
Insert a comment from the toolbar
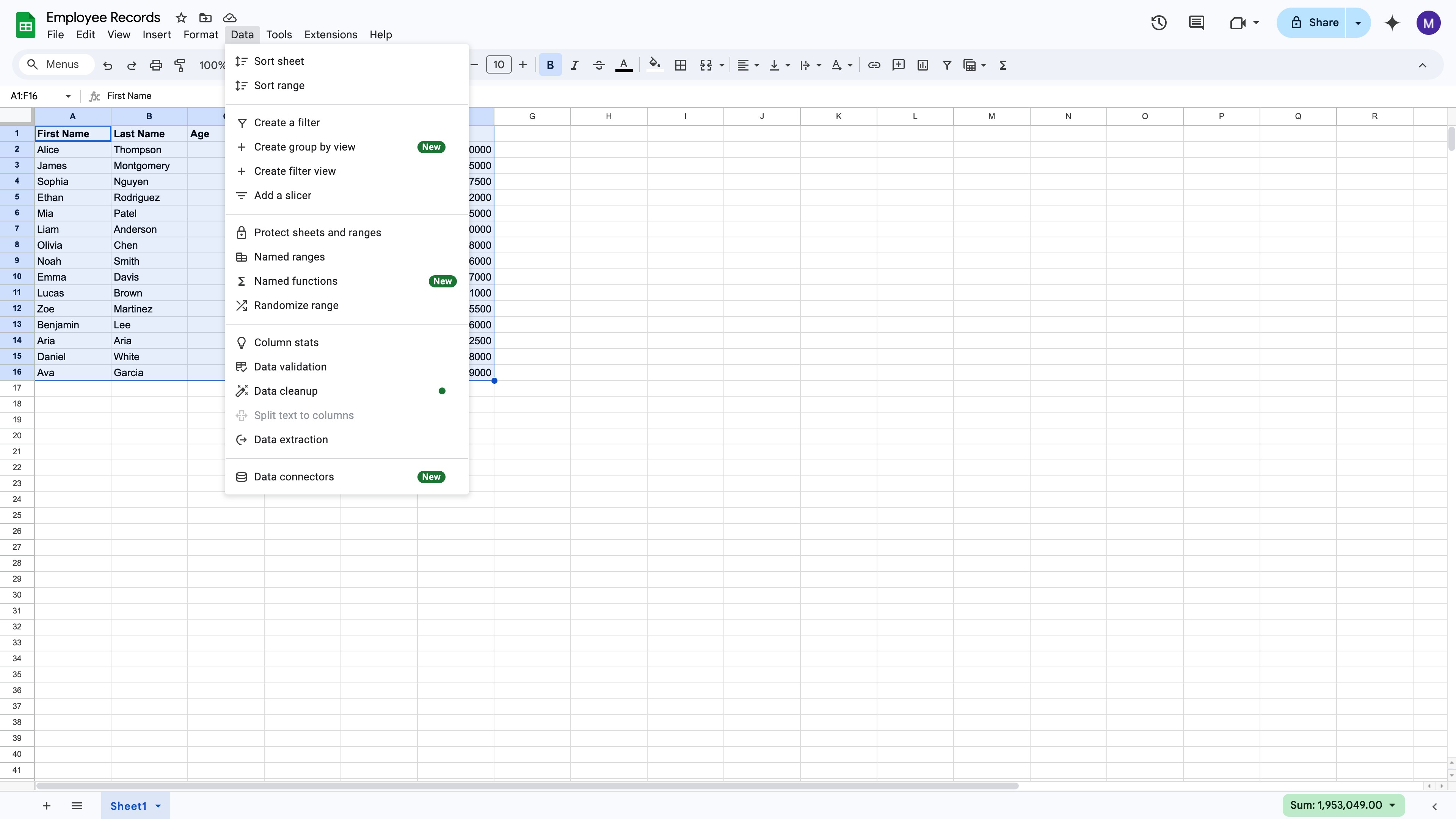tap(898, 66)
